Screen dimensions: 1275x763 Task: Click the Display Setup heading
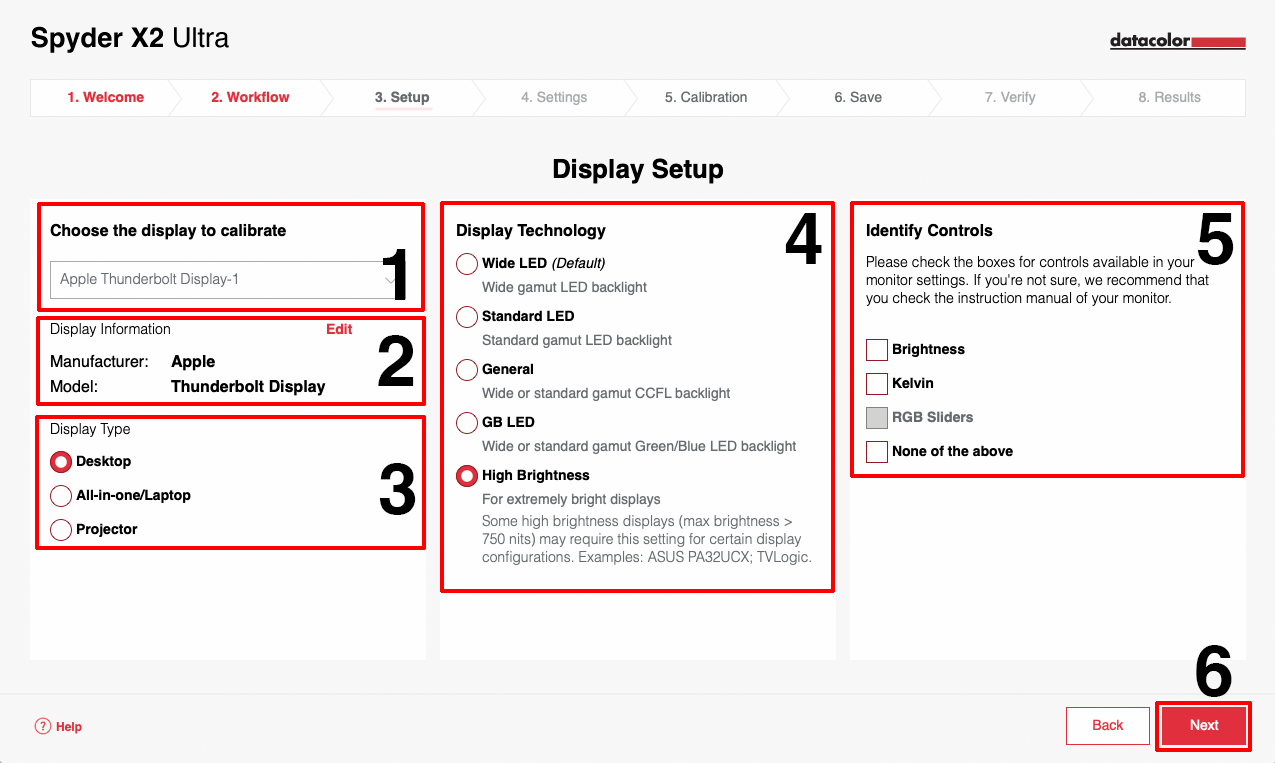[x=638, y=169]
